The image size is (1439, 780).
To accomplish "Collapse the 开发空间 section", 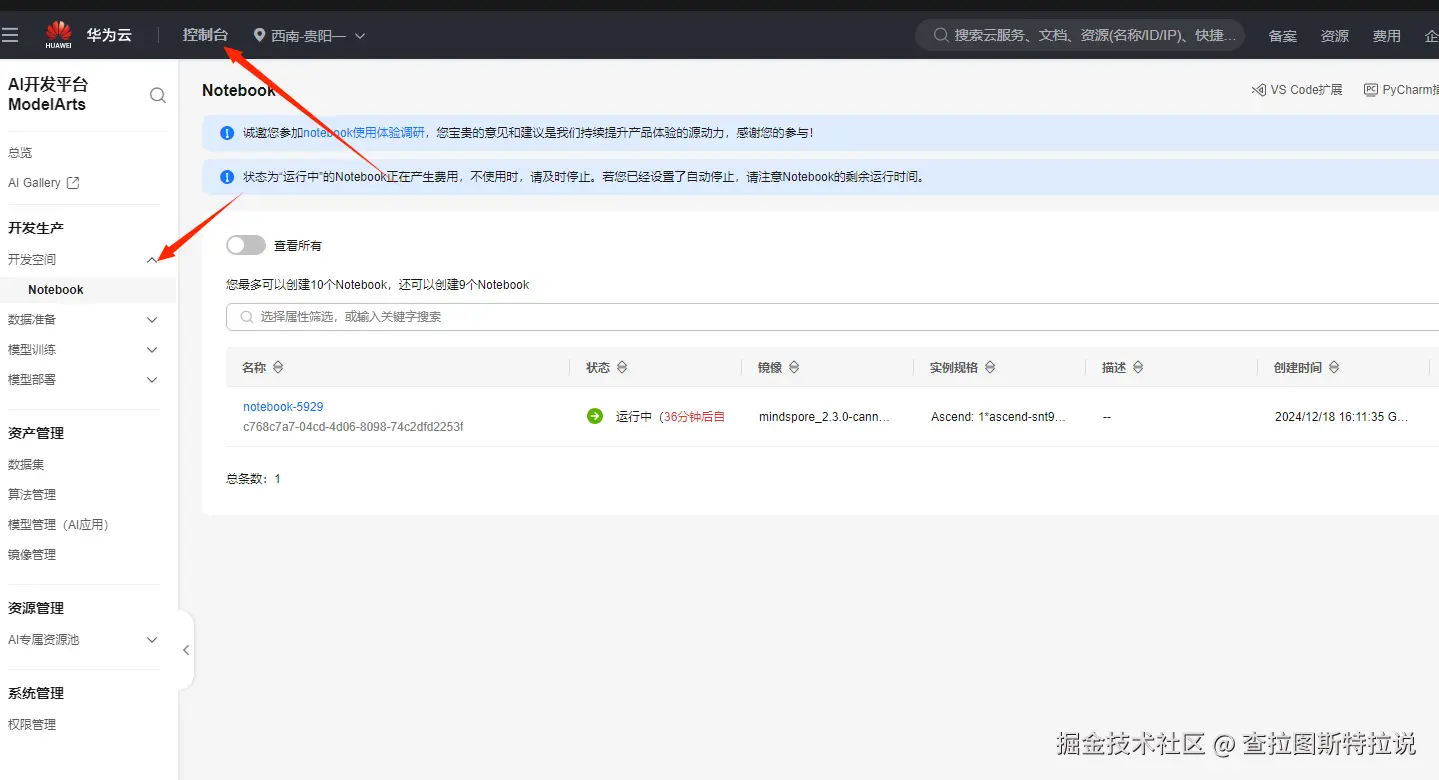I will [x=152, y=260].
